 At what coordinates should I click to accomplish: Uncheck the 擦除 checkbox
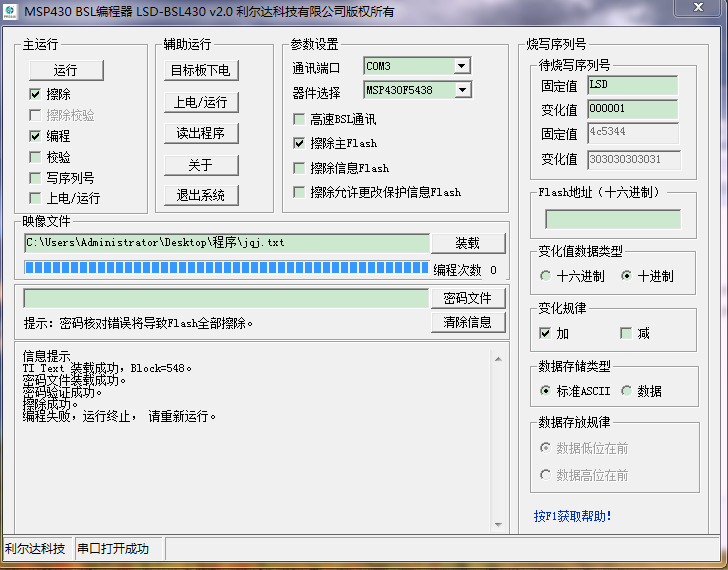coord(35,94)
